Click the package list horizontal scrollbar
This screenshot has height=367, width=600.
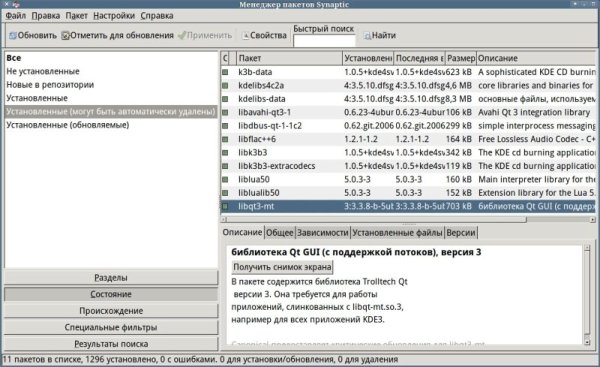point(377,220)
